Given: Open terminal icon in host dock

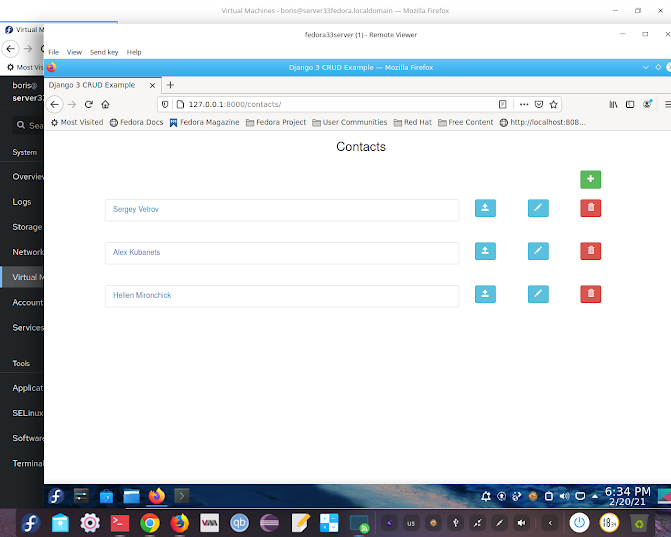Looking at the screenshot, I should click(120, 523).
